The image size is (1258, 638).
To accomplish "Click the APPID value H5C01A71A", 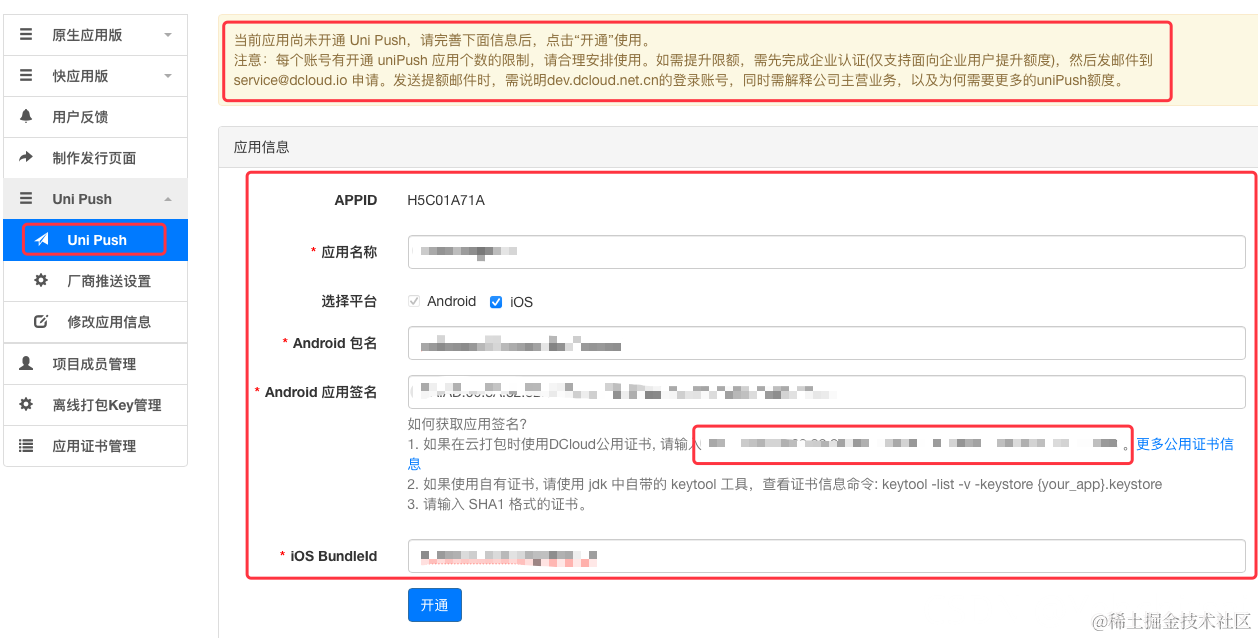I will click(446, 200).
